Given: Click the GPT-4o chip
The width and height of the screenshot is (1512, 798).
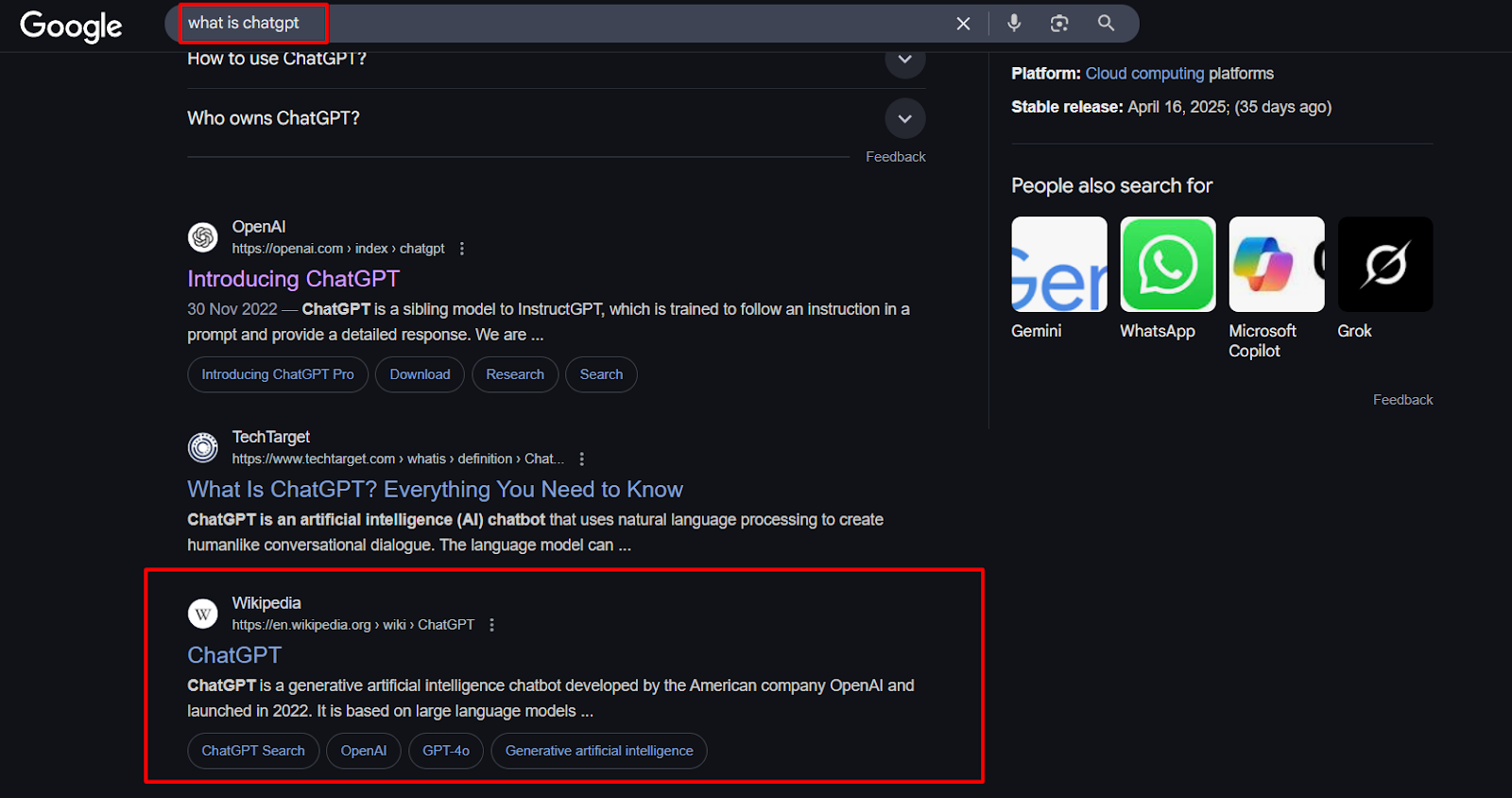Looking at the screenshot, I should [x=446, y=751].
